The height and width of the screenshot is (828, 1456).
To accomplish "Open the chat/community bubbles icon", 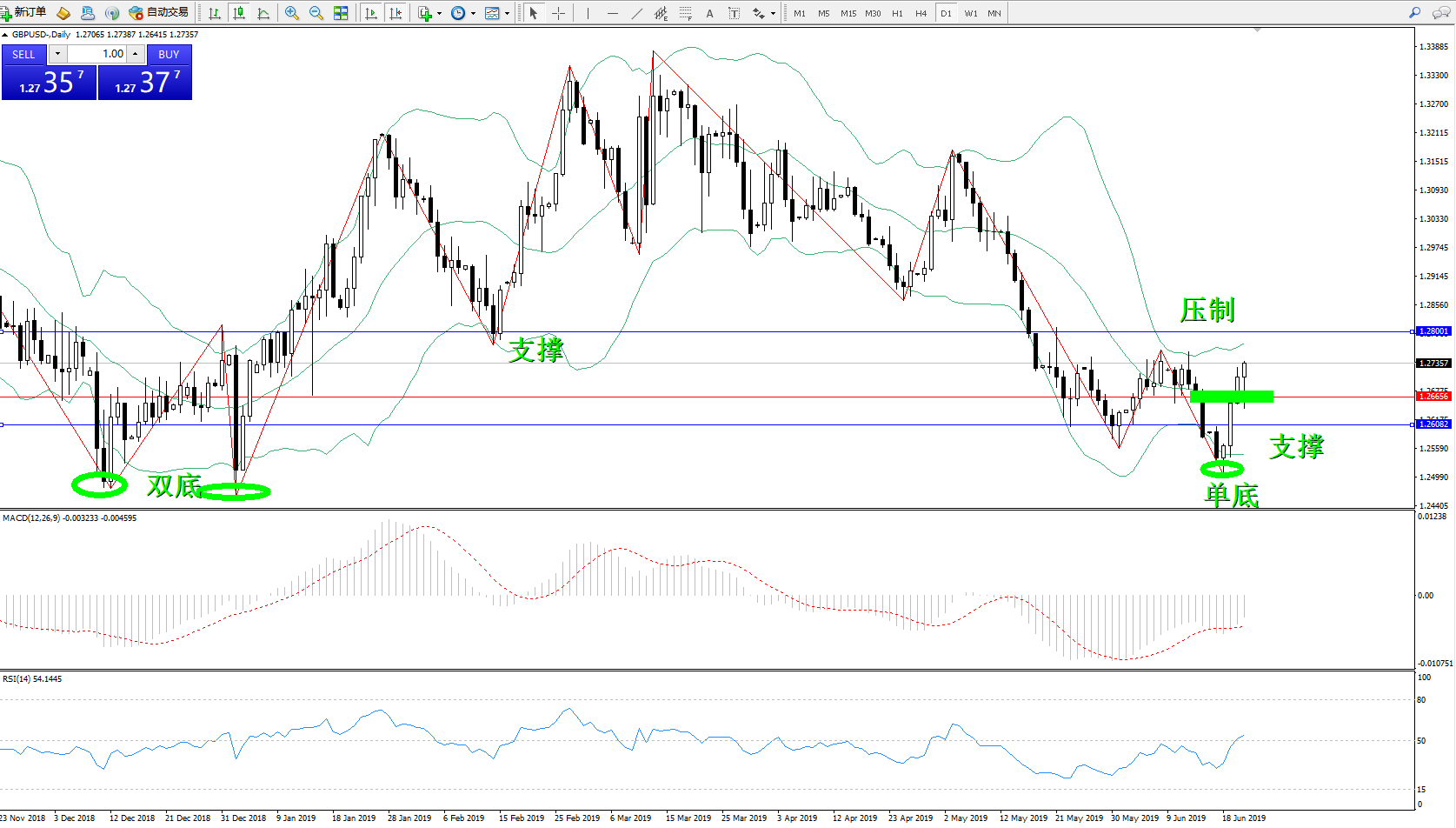I will (1440, 13).
